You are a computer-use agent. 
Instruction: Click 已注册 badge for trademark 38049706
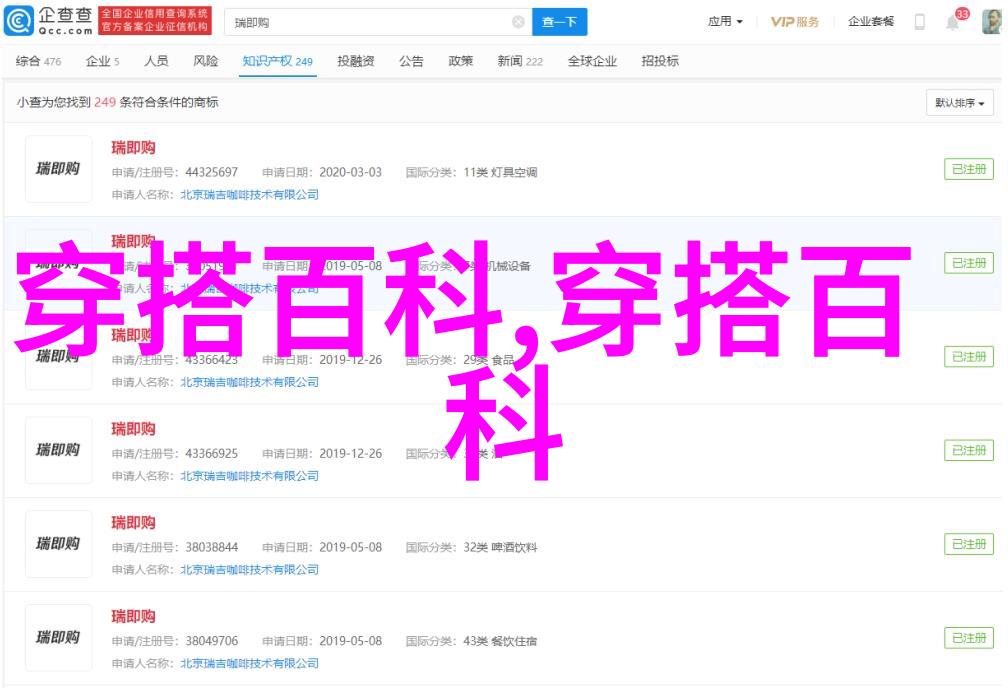tap(969, 638)
